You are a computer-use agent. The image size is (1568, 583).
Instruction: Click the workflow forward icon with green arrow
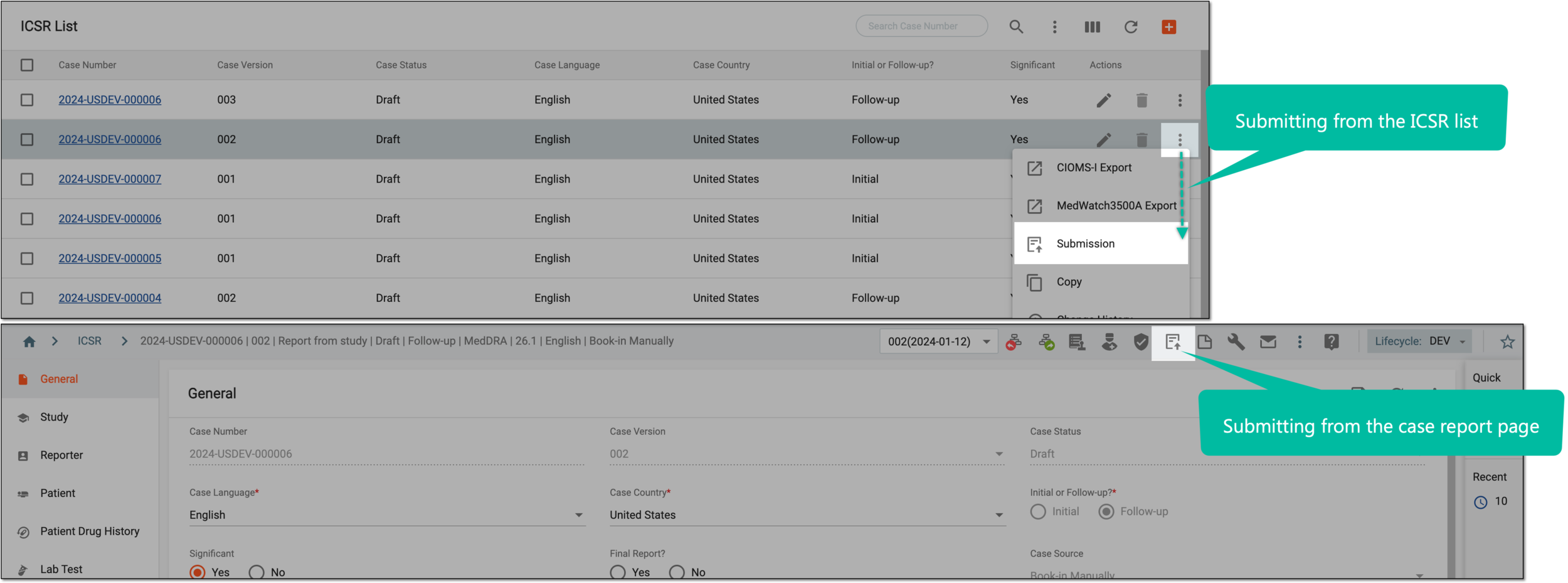[1046, 342]
